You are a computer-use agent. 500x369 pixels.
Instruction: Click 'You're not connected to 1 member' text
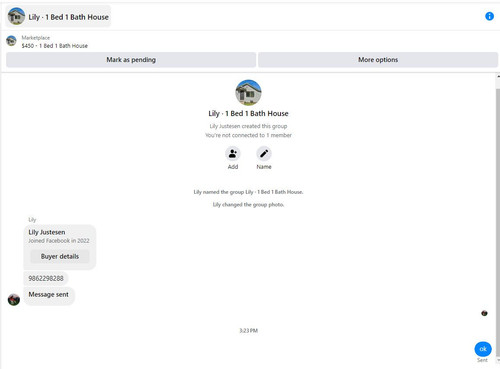click(x=248, y=135)
